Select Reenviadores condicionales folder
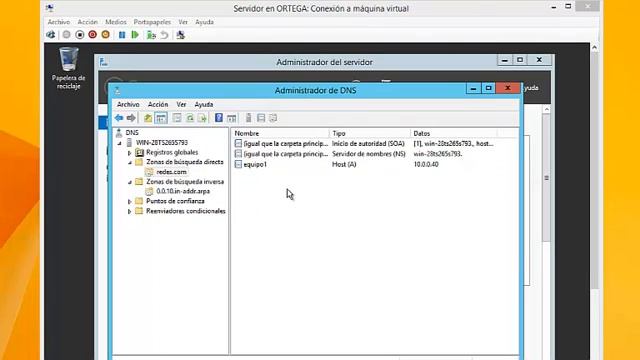640x360 pixels. click(x=186, y=211)
